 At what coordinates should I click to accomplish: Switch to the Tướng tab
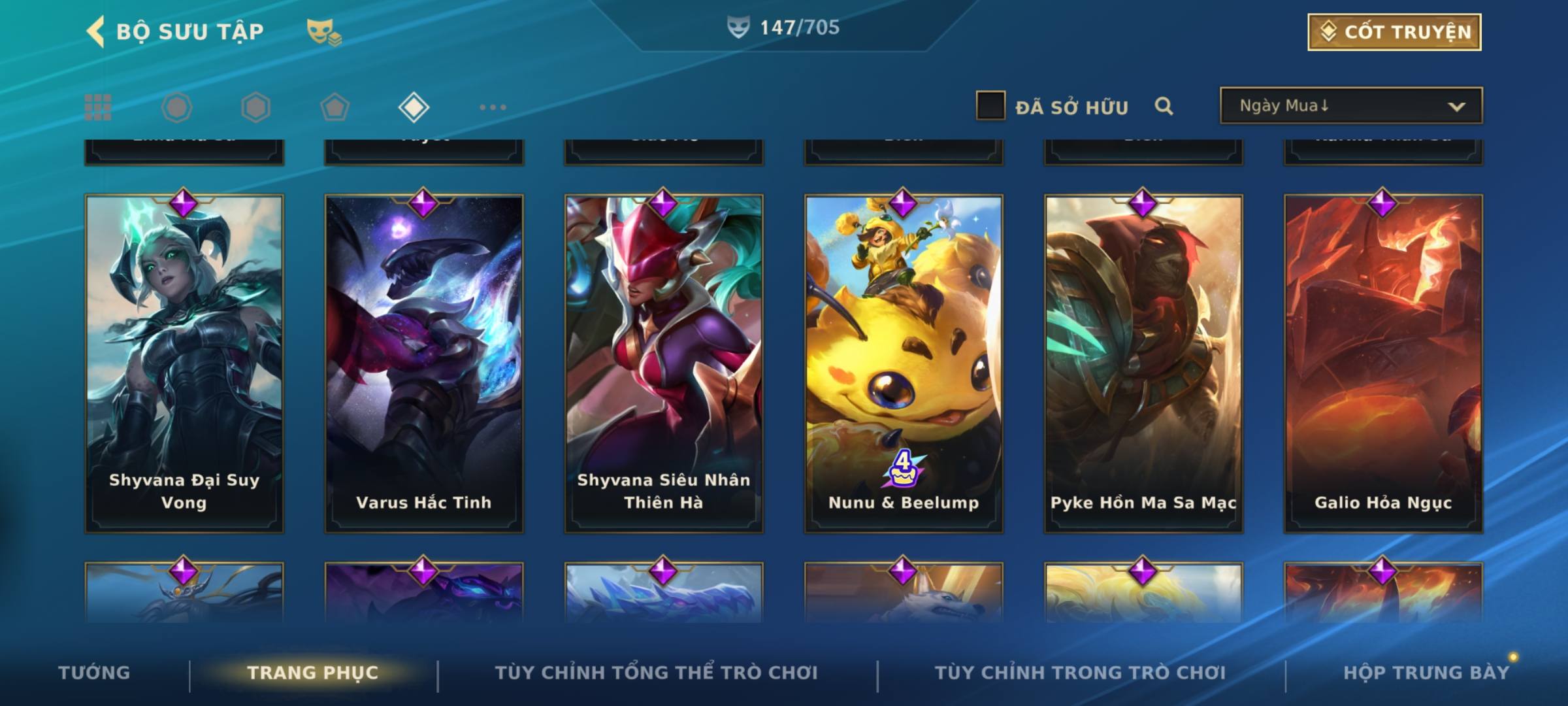[x=95, y=672]
